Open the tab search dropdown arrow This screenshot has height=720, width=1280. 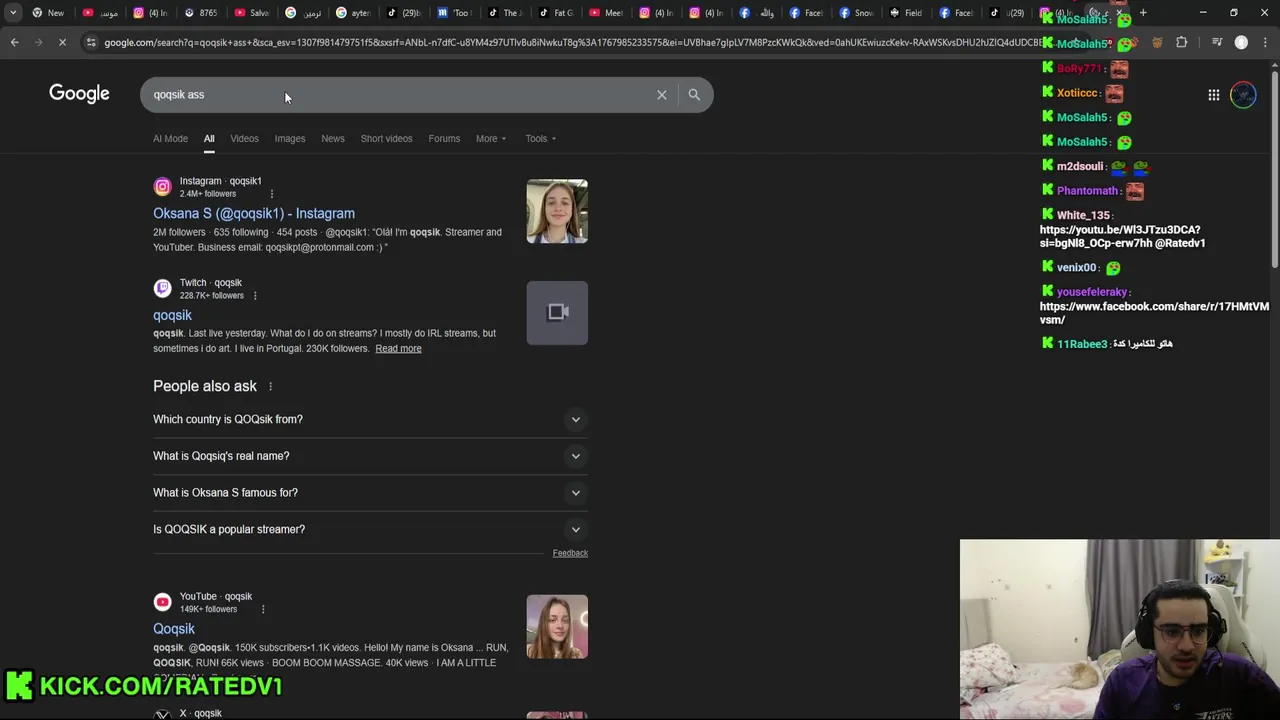[13, 13]
